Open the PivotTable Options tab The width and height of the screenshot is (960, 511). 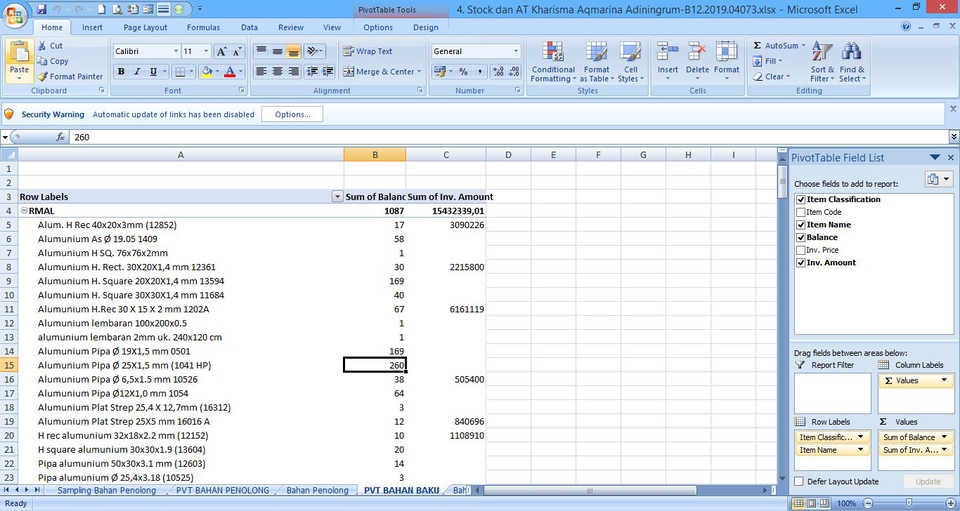pos(378,28)
